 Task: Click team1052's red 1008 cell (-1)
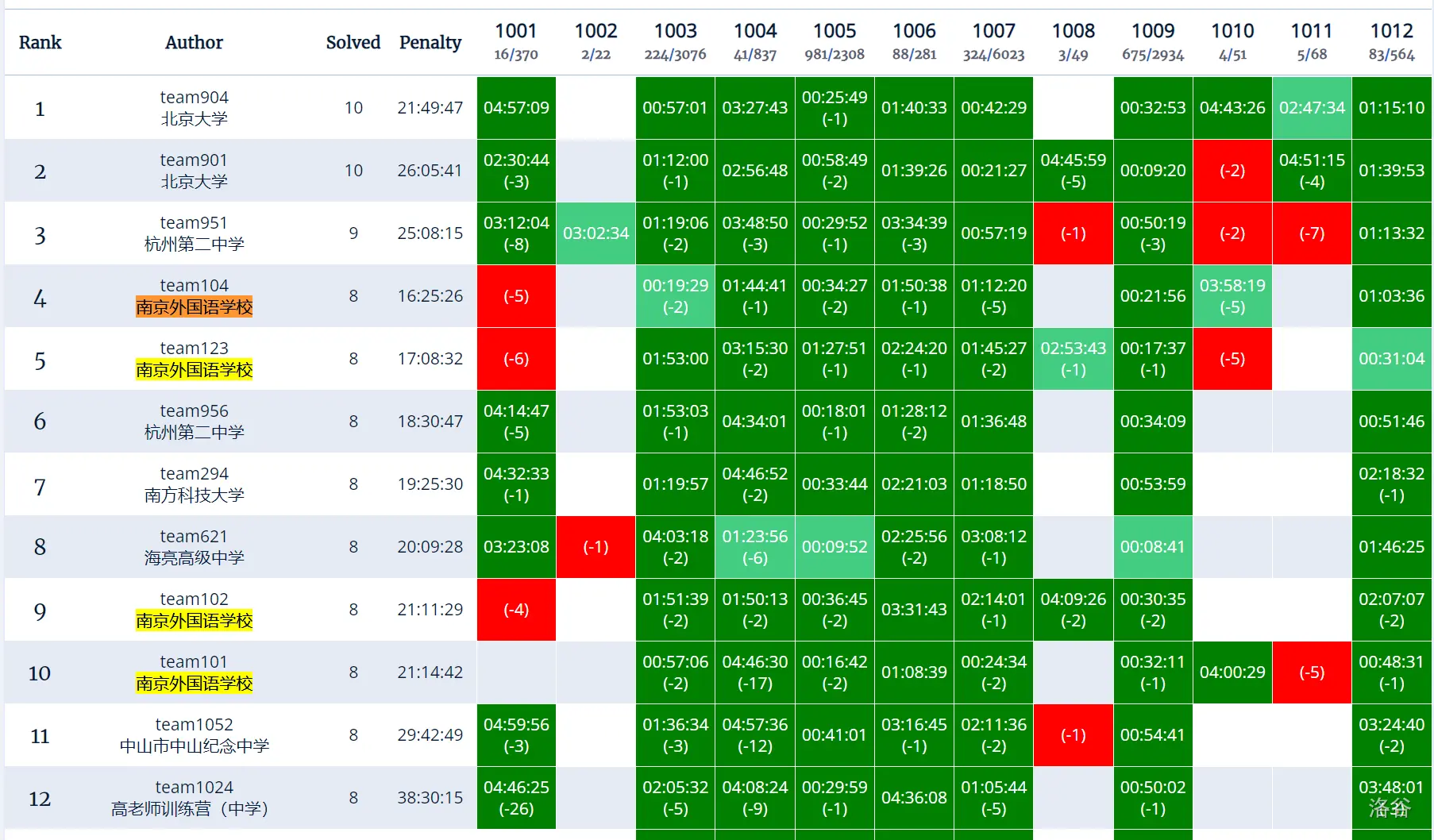point(1074,735)
